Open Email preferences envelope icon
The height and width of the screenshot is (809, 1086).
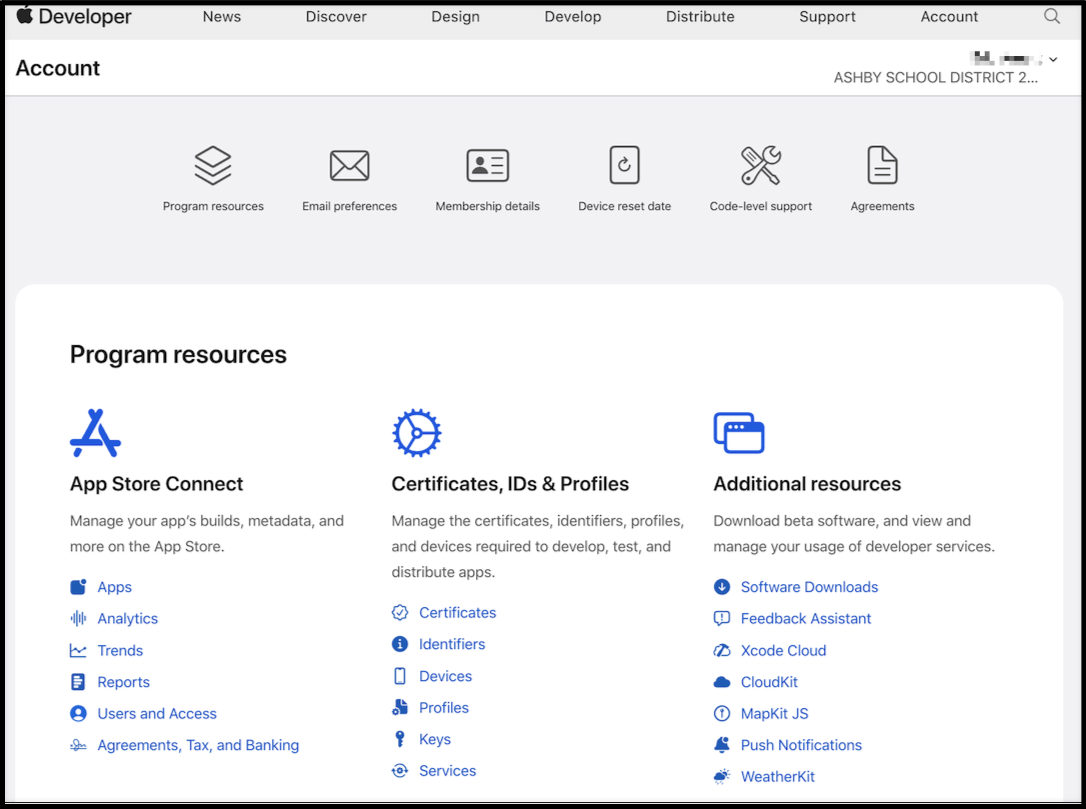click(x=349, y=165)
